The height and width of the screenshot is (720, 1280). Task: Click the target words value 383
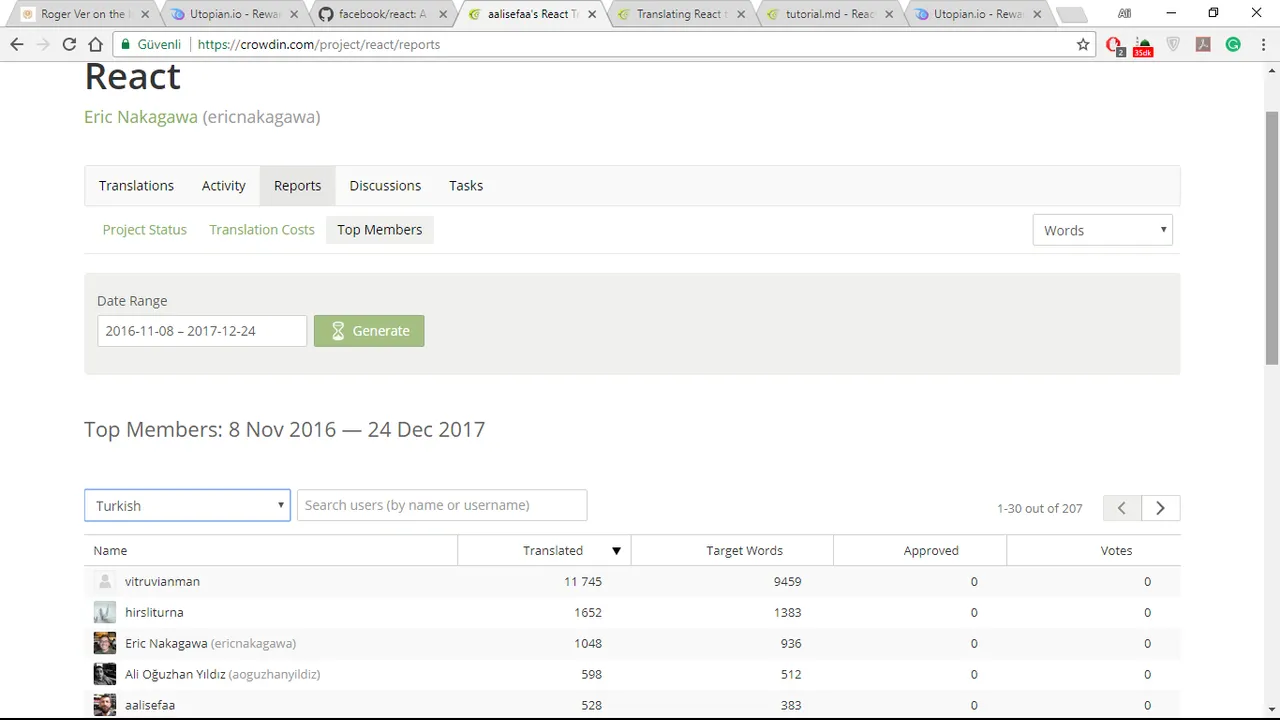791,705
